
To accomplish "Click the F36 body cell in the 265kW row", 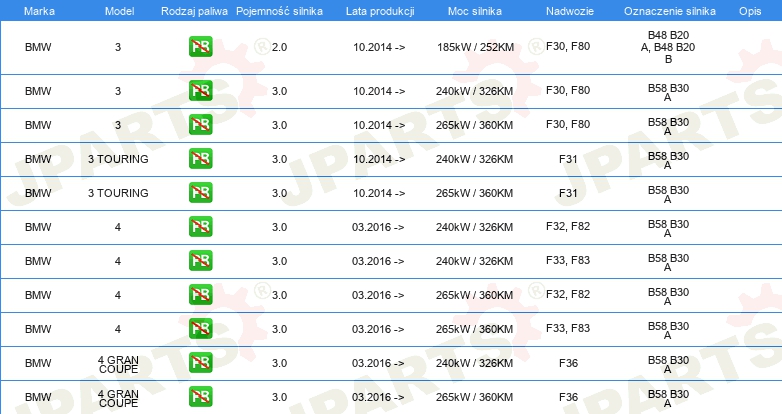I will [568, 397].
